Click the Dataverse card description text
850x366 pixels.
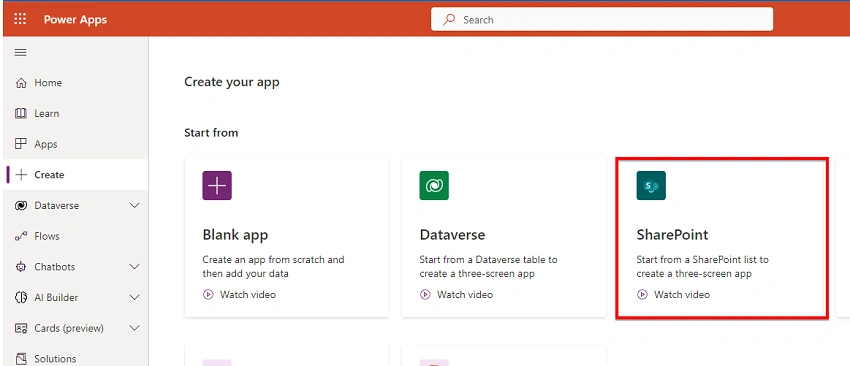488,267
